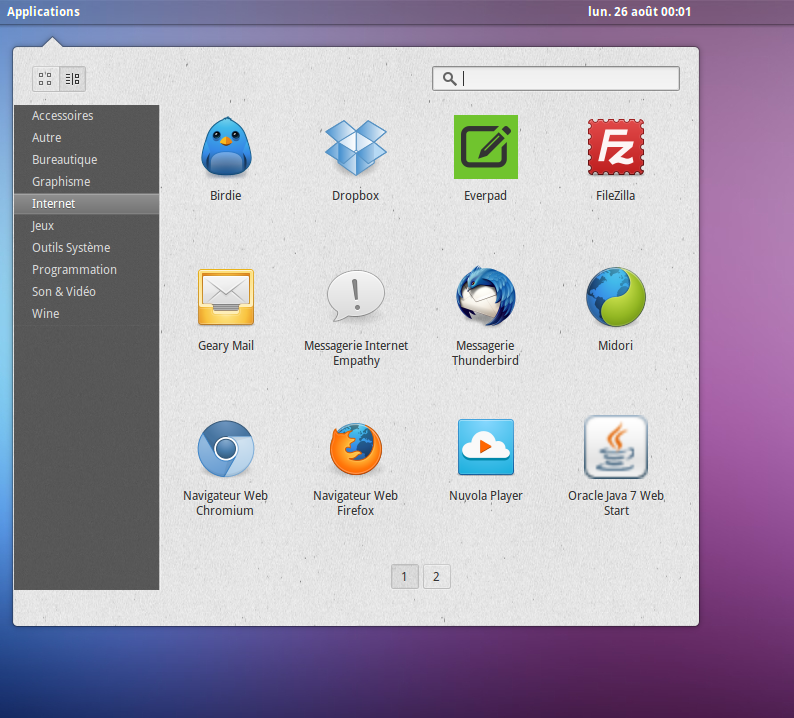794x718 pixels.
Task: Open the Bureautique category
Action: point(87,159)
